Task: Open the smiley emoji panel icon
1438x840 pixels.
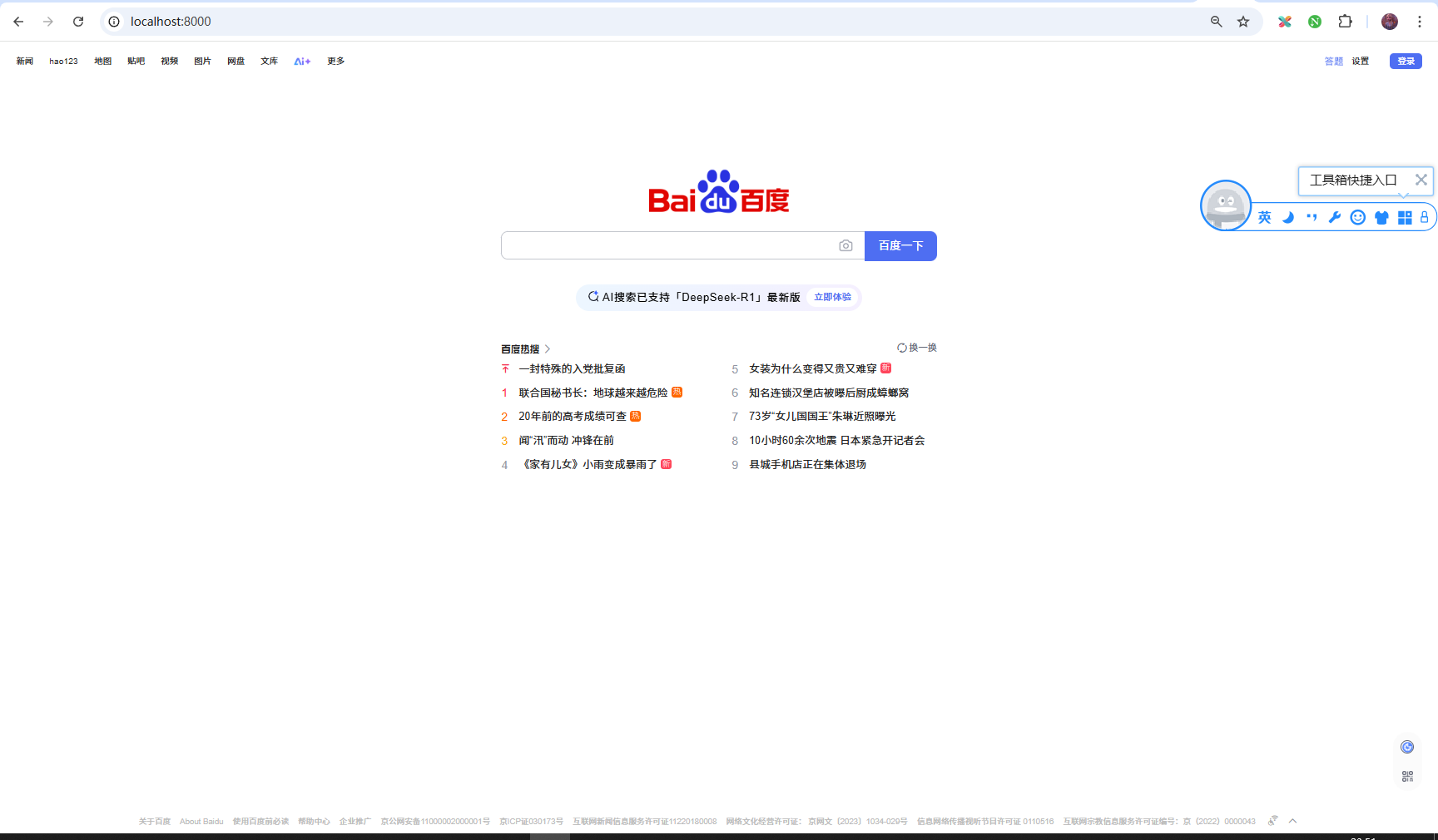Action: (x=1358, y=218)
